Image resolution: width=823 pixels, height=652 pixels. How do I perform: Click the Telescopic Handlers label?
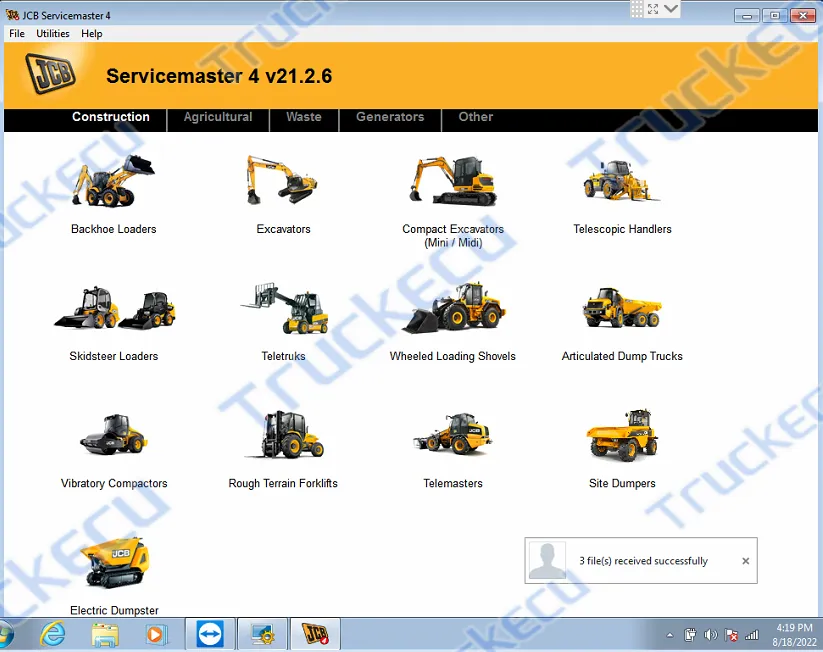click(622, 229)
